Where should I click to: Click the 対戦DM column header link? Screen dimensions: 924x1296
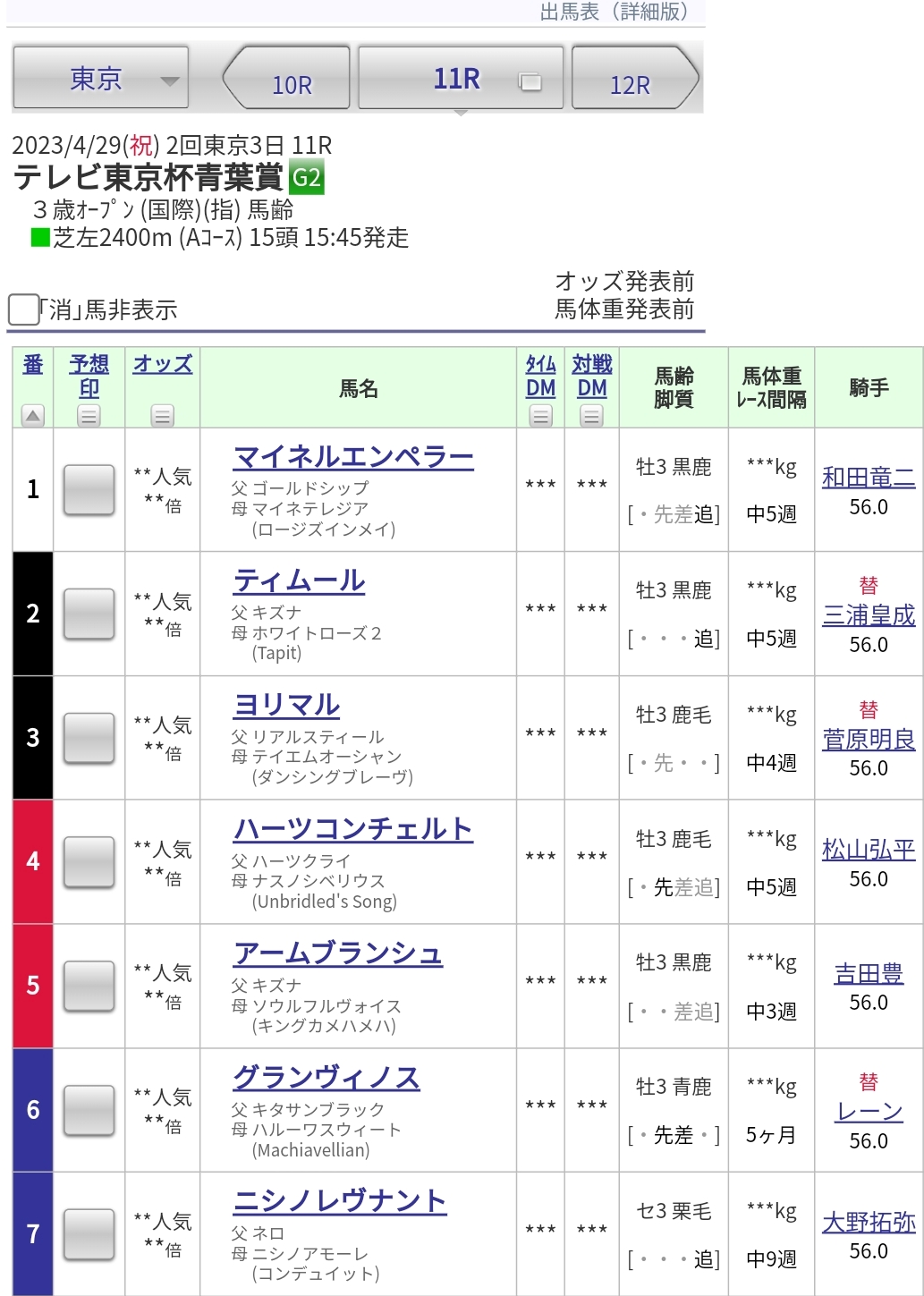tap(592, 376)
